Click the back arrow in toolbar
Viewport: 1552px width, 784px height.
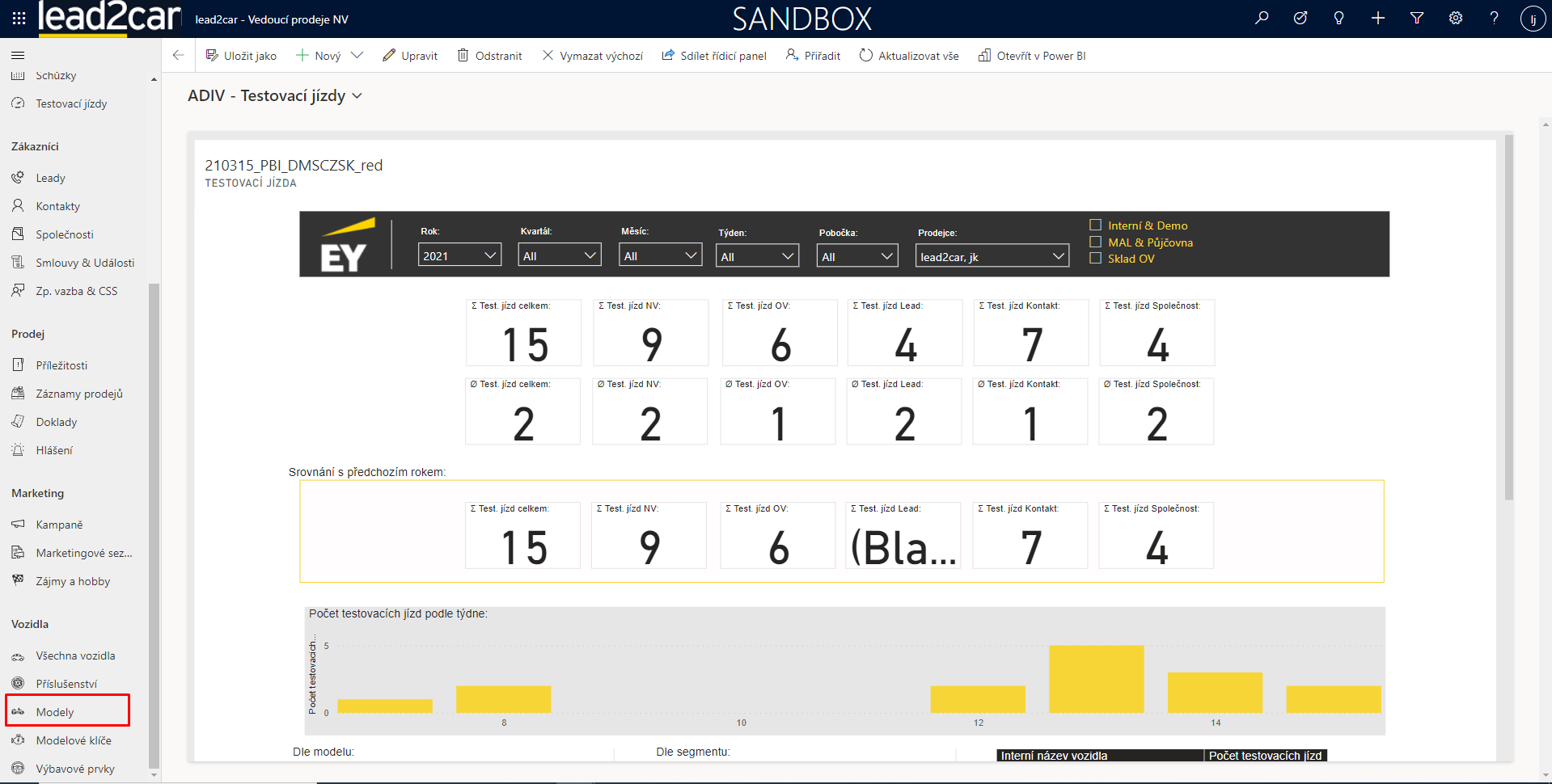click(x=179, y=55)
